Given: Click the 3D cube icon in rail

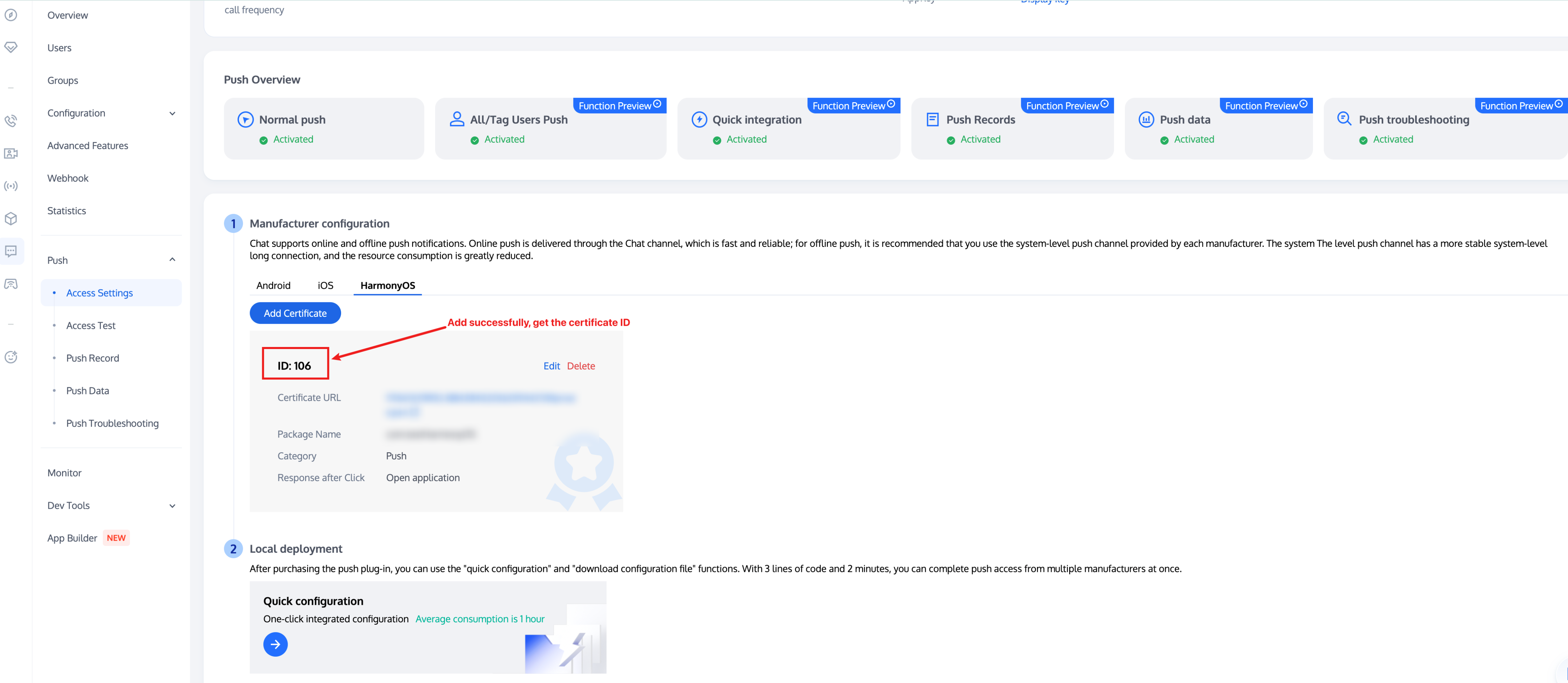Looking at the screenshot, I should (x=11, y=218).
